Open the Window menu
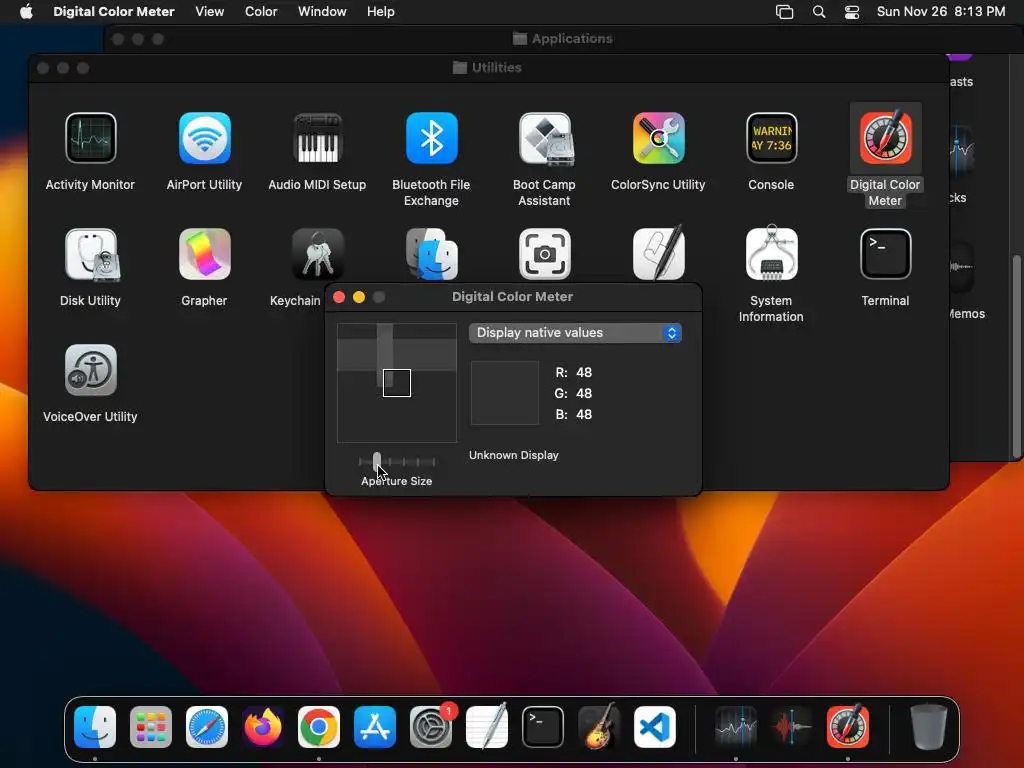 click(x=322, y=12)
